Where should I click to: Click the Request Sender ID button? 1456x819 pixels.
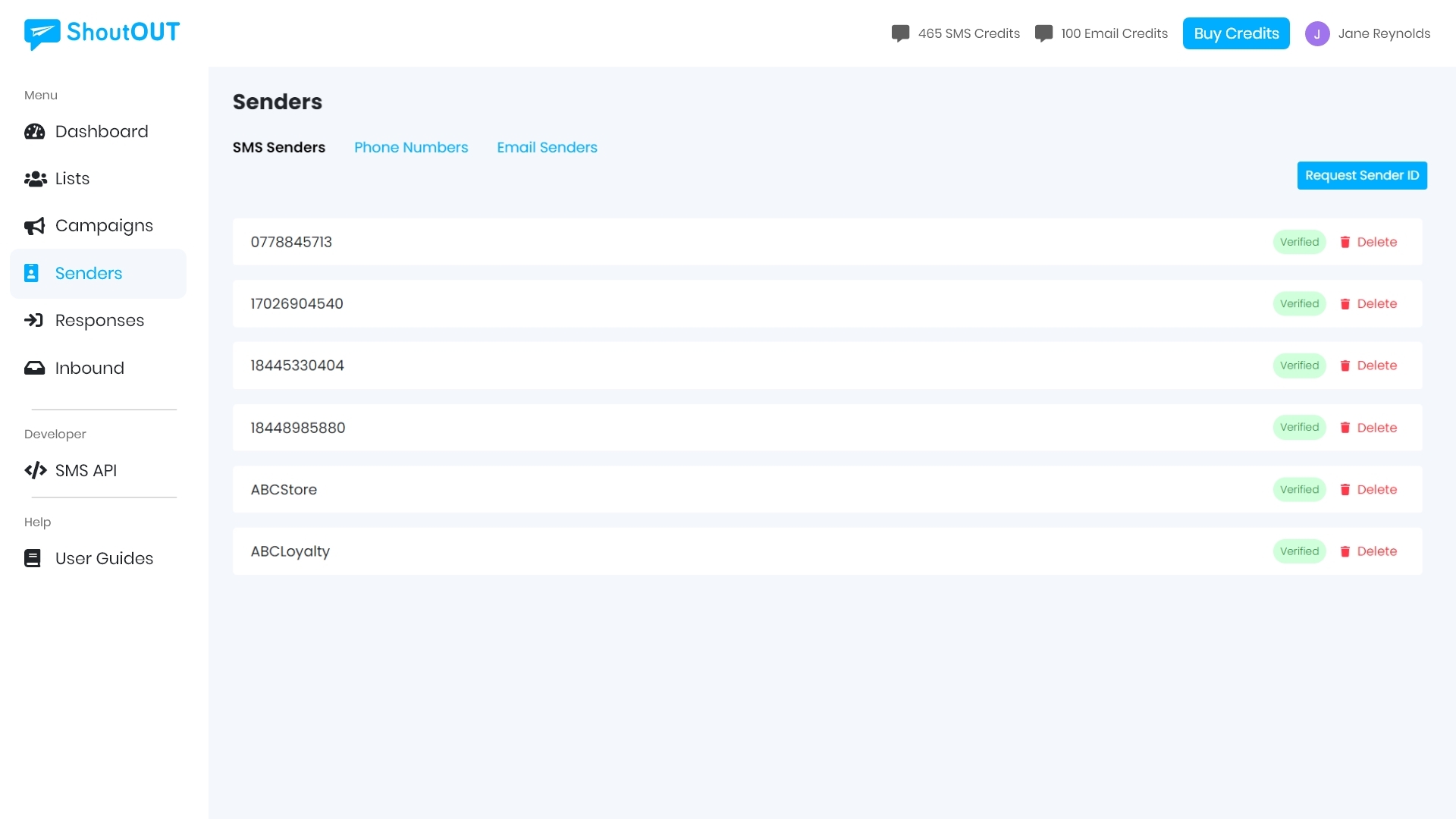pyautogui.click(x=1361, y=176)
